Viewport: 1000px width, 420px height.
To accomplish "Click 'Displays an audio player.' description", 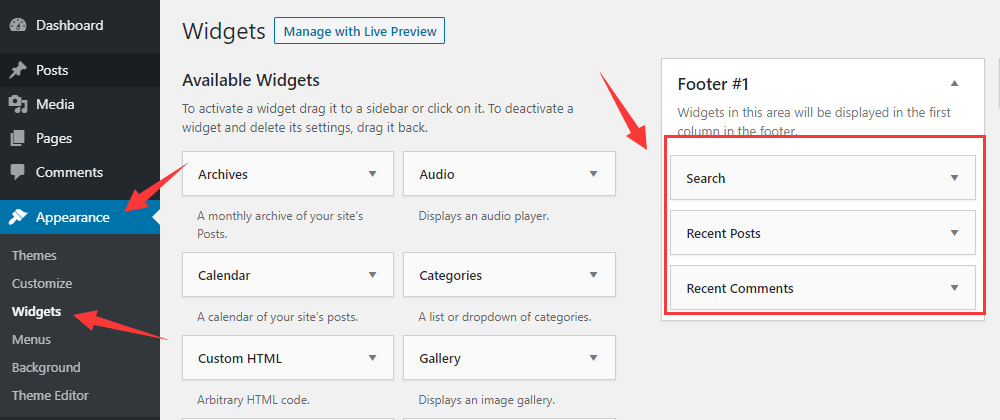I will (x=483, y=216).
